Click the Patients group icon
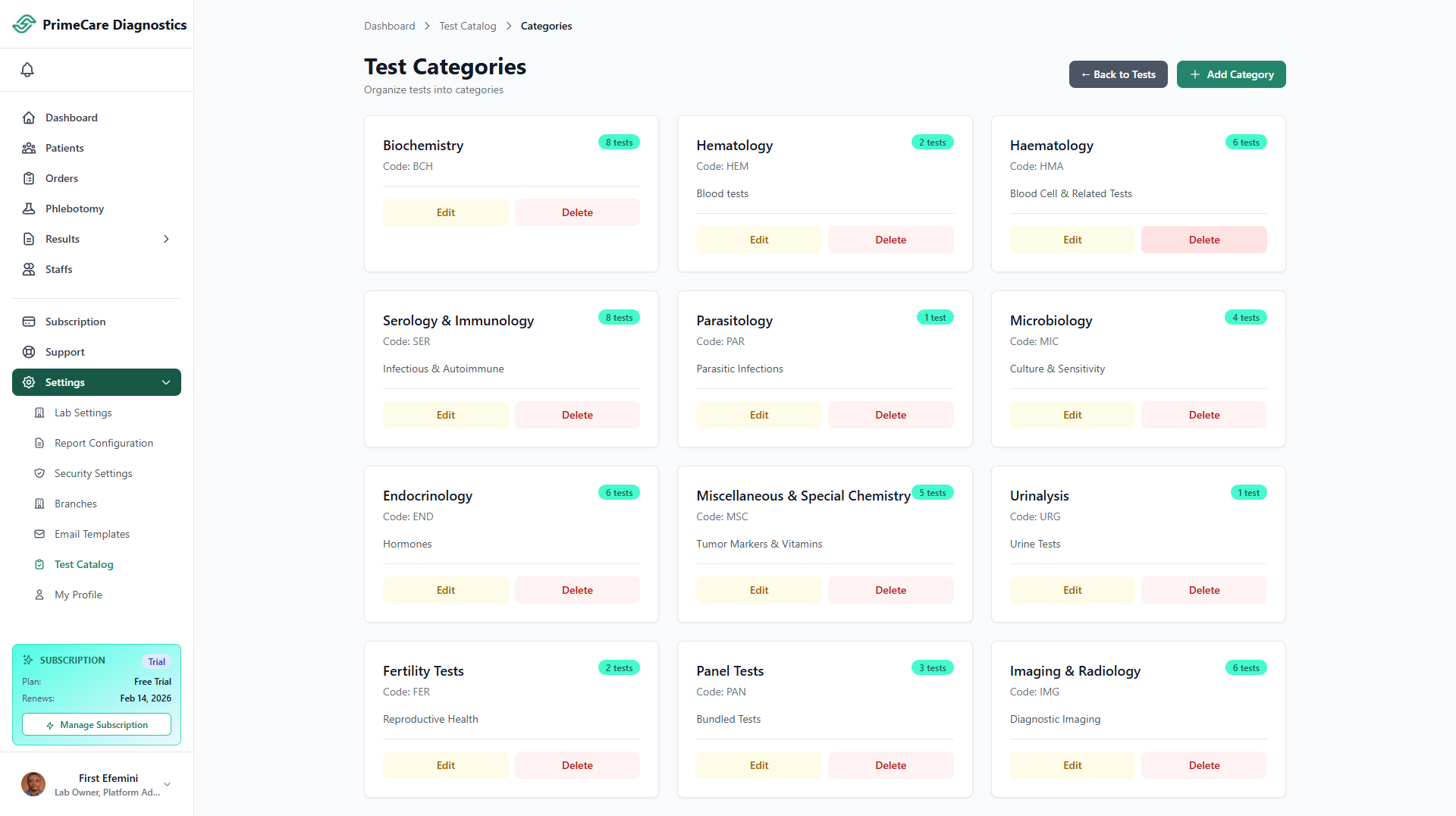 (29, 148)
